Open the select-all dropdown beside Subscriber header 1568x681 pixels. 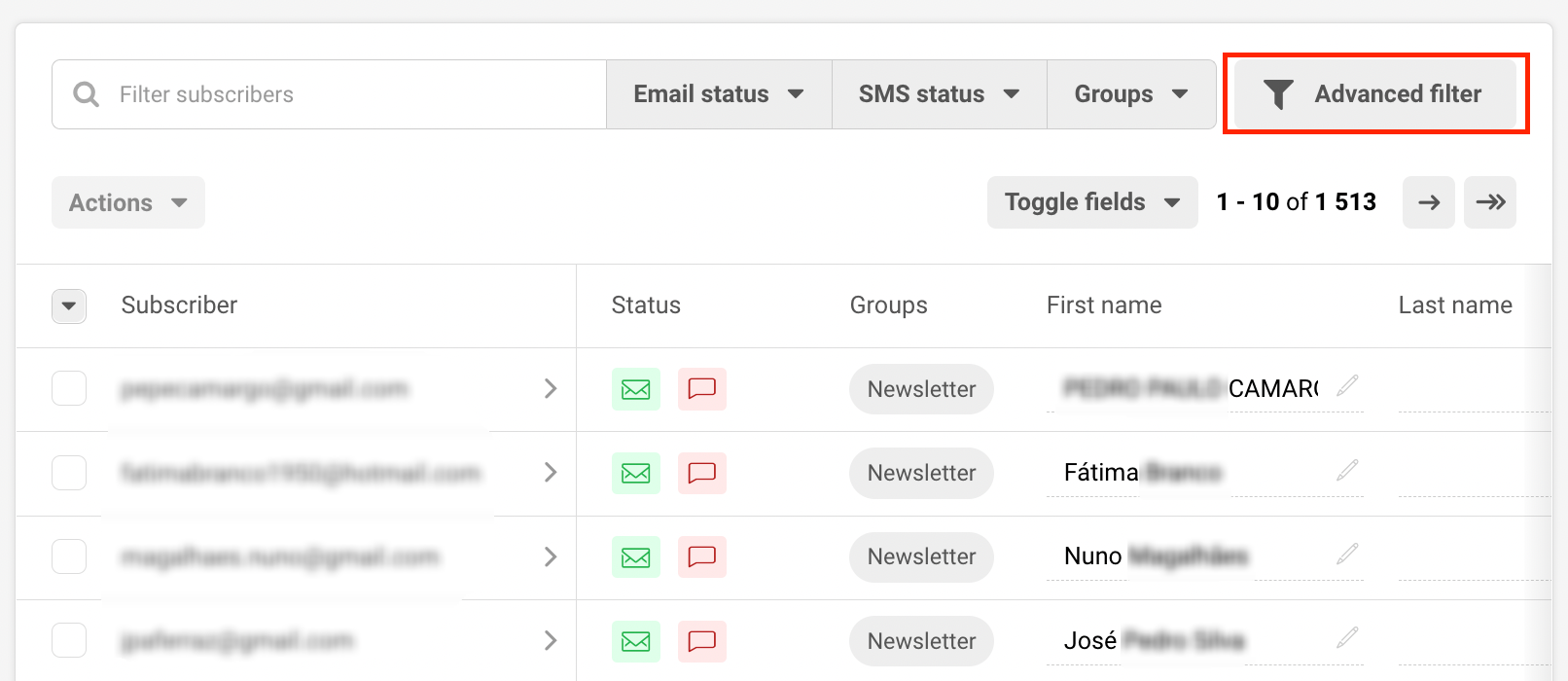tap(69, 305)
